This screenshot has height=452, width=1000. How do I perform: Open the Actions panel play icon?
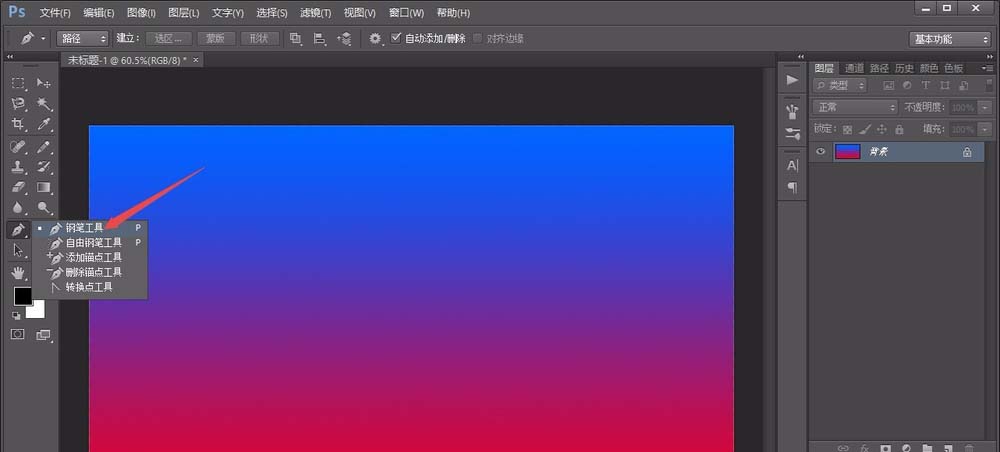(x=792, y=80)
